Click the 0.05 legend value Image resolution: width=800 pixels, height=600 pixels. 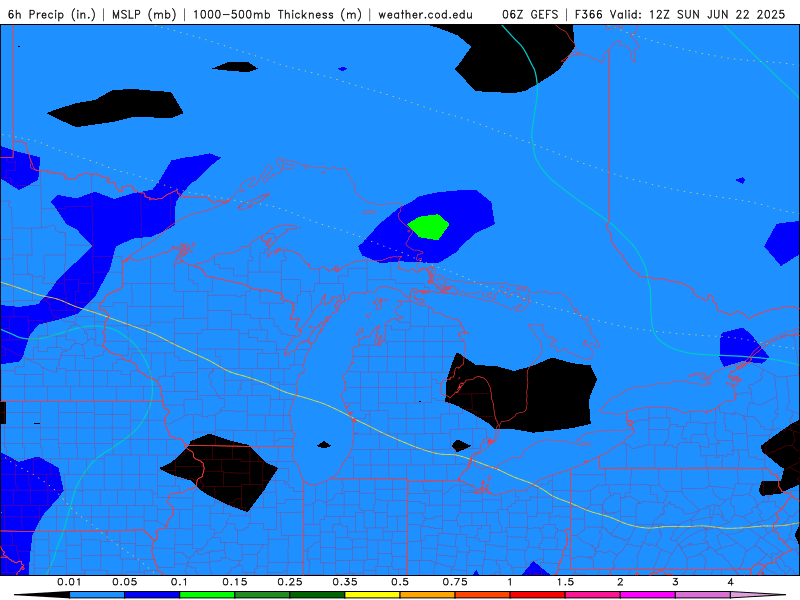pos(124,582)
